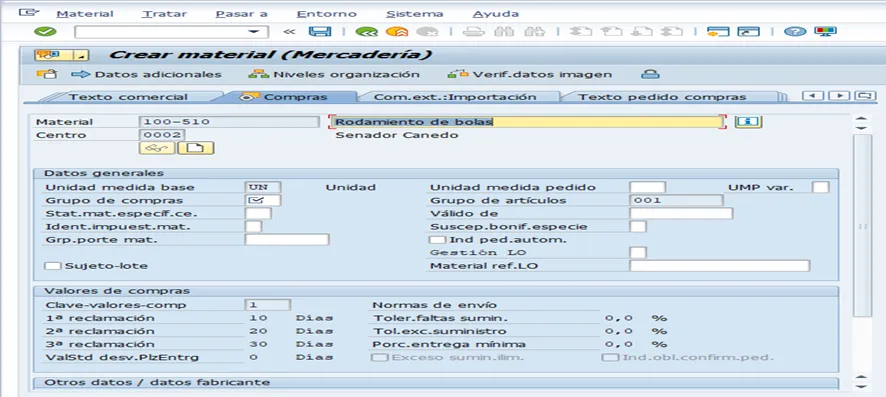886x397 pixels.
Task: Click the Grupo de compras field
Action: pyautogui.click(x=263, y=200)
